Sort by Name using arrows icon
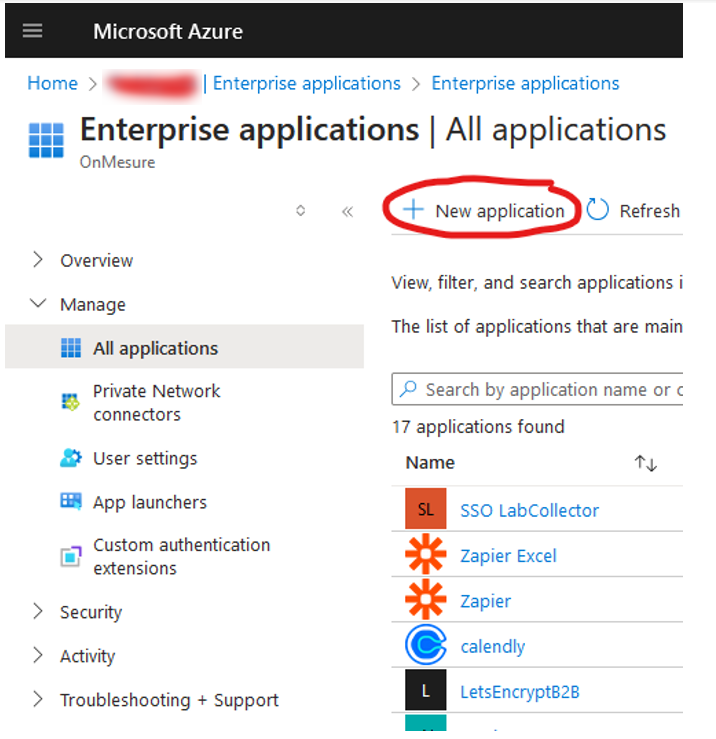 (645, 463)
